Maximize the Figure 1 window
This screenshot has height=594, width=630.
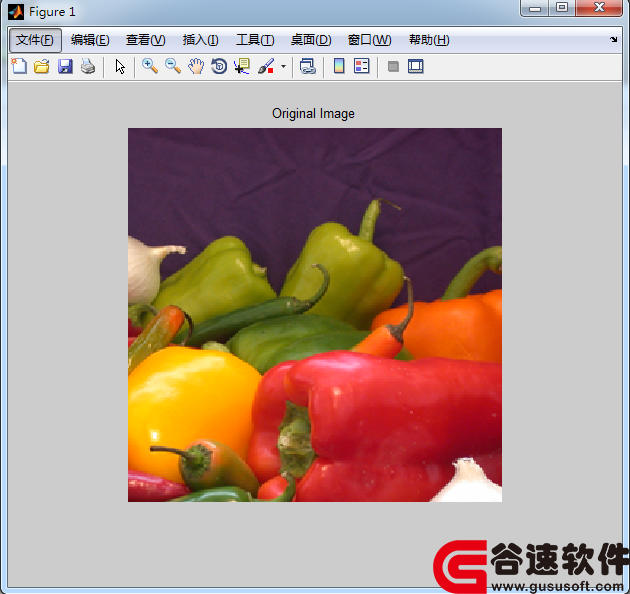(x=562, y=8)
